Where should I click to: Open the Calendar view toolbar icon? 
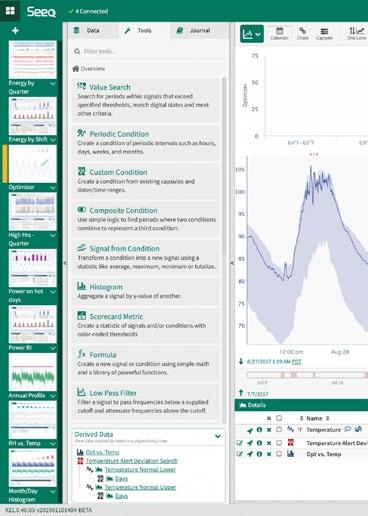pos(279,33)
